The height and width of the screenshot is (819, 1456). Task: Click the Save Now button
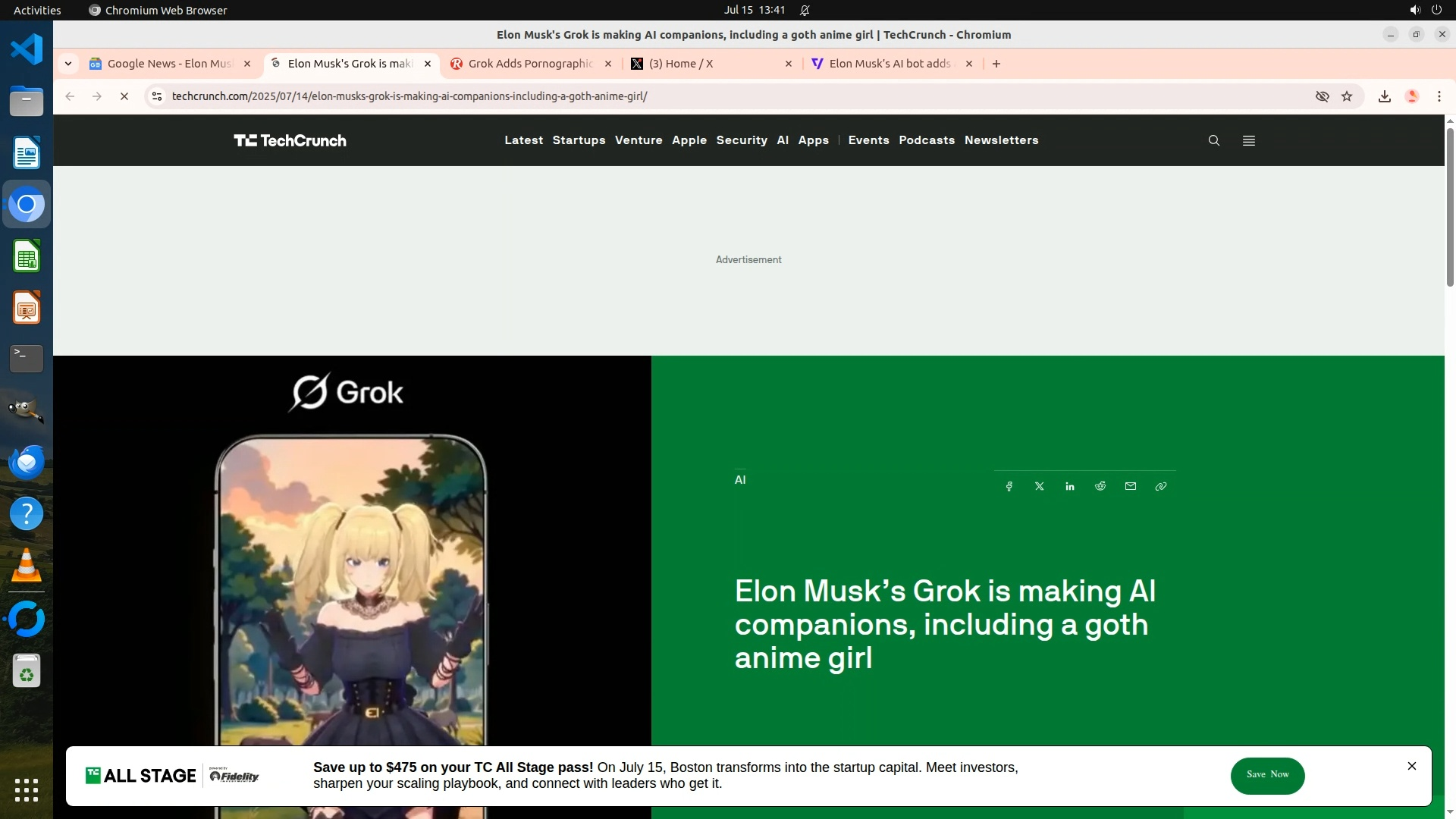click(x=1267, y=775)
